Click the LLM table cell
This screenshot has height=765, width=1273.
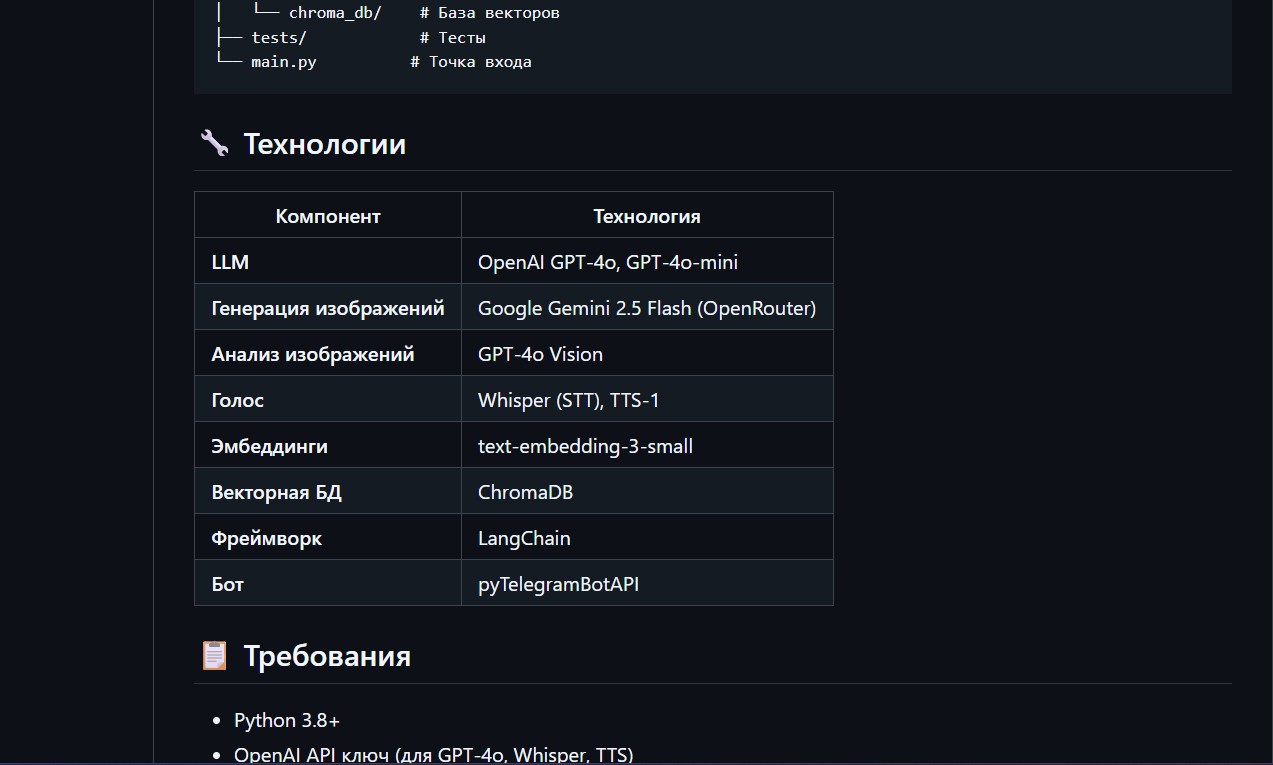pos(328,261)
